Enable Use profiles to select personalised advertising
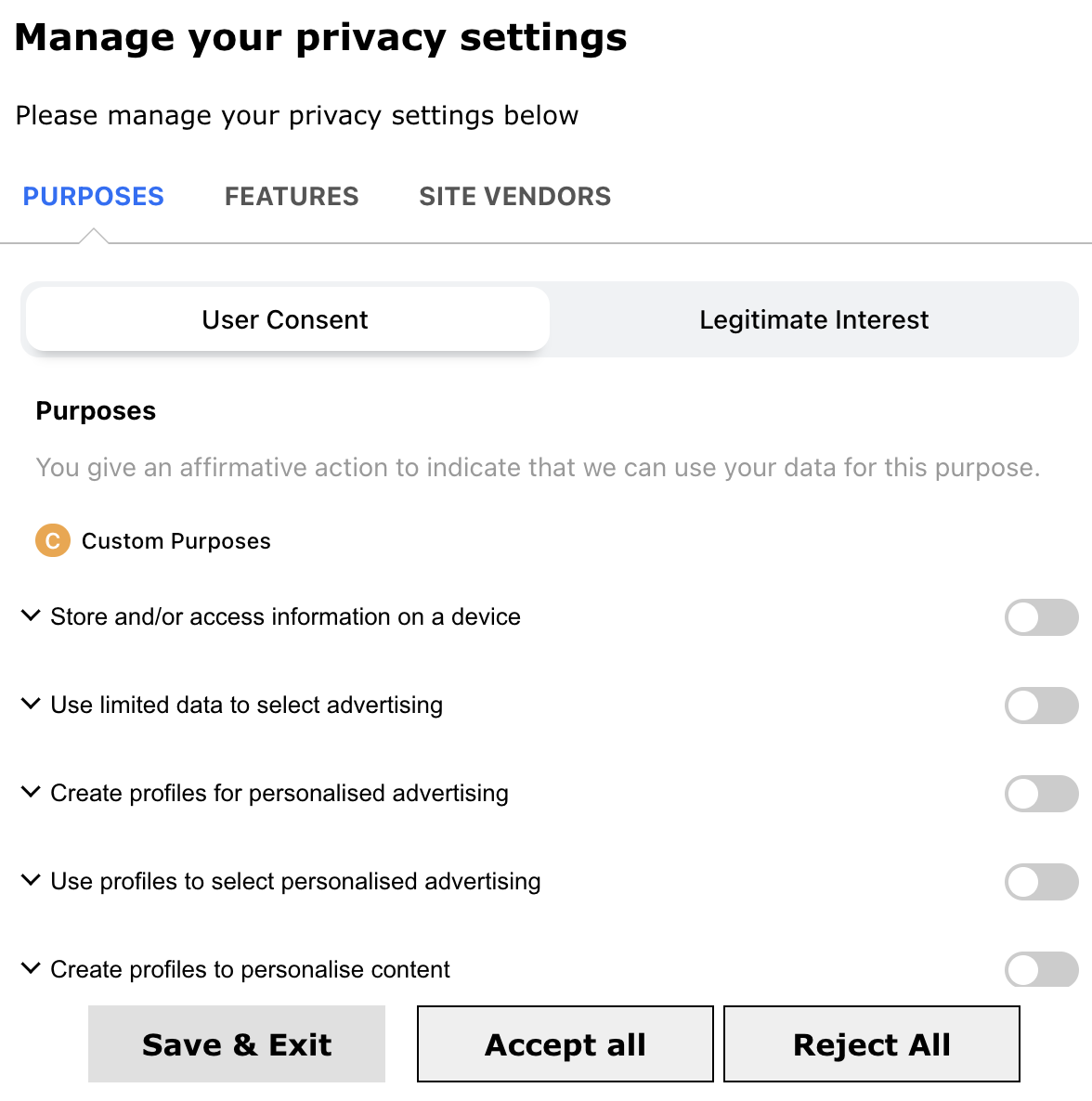The height and width of the screenshot is (1101, 1092). 1041,882
